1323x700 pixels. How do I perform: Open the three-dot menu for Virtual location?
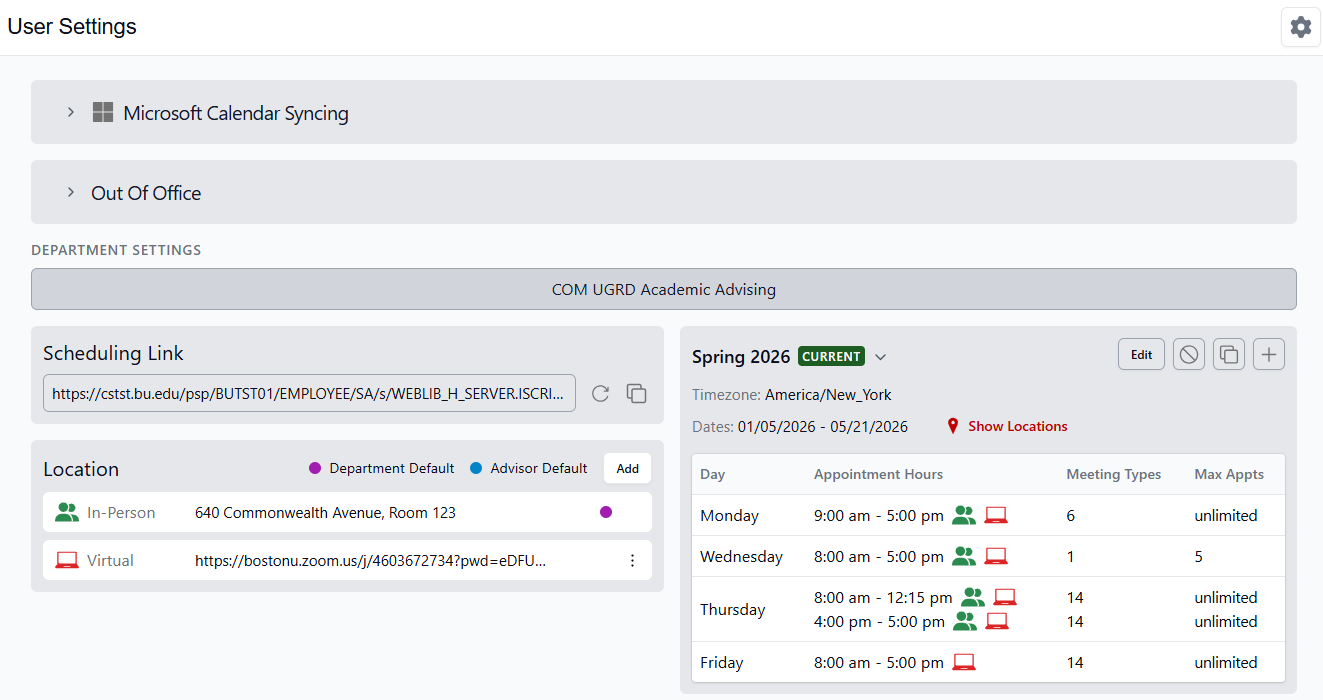tap(632, 560)
